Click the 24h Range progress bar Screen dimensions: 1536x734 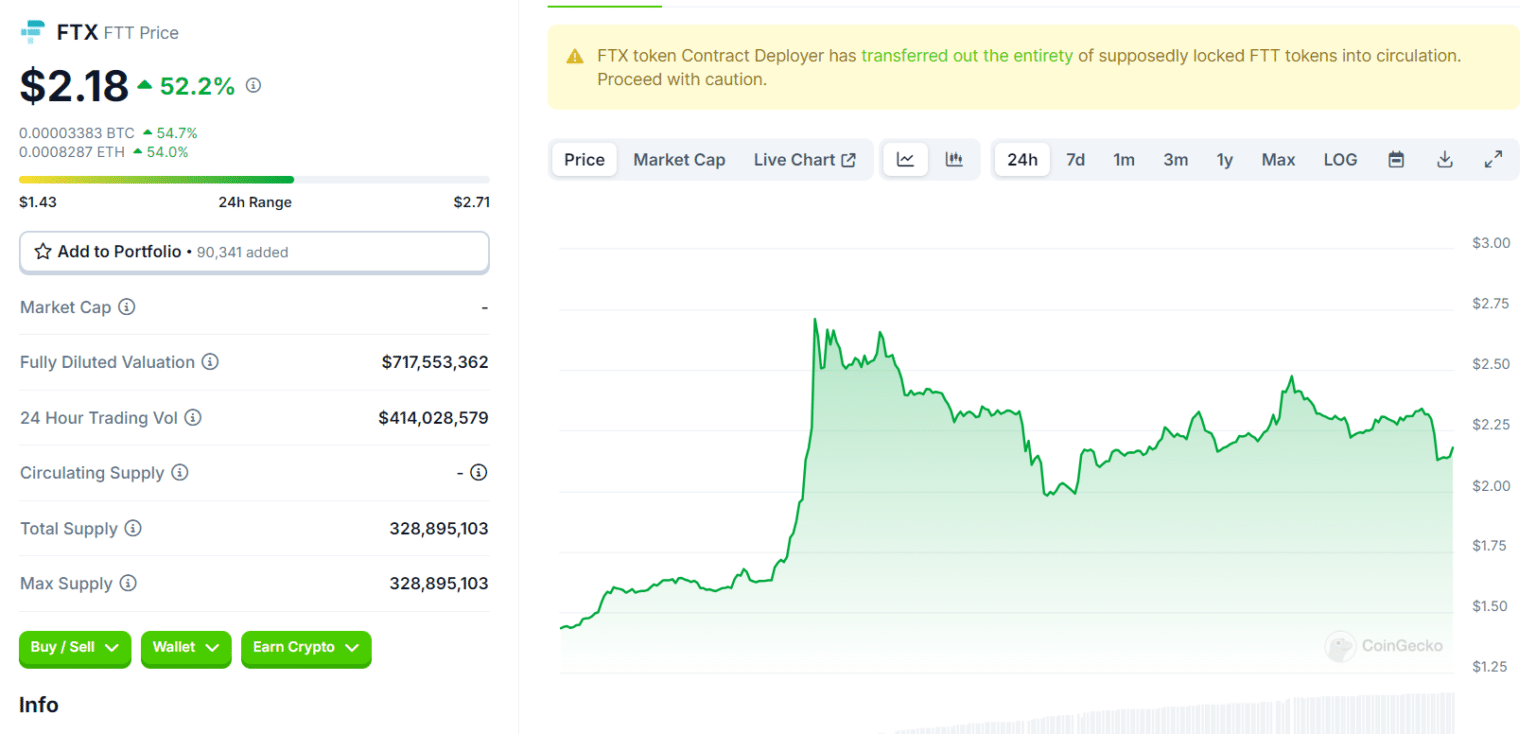254,179
